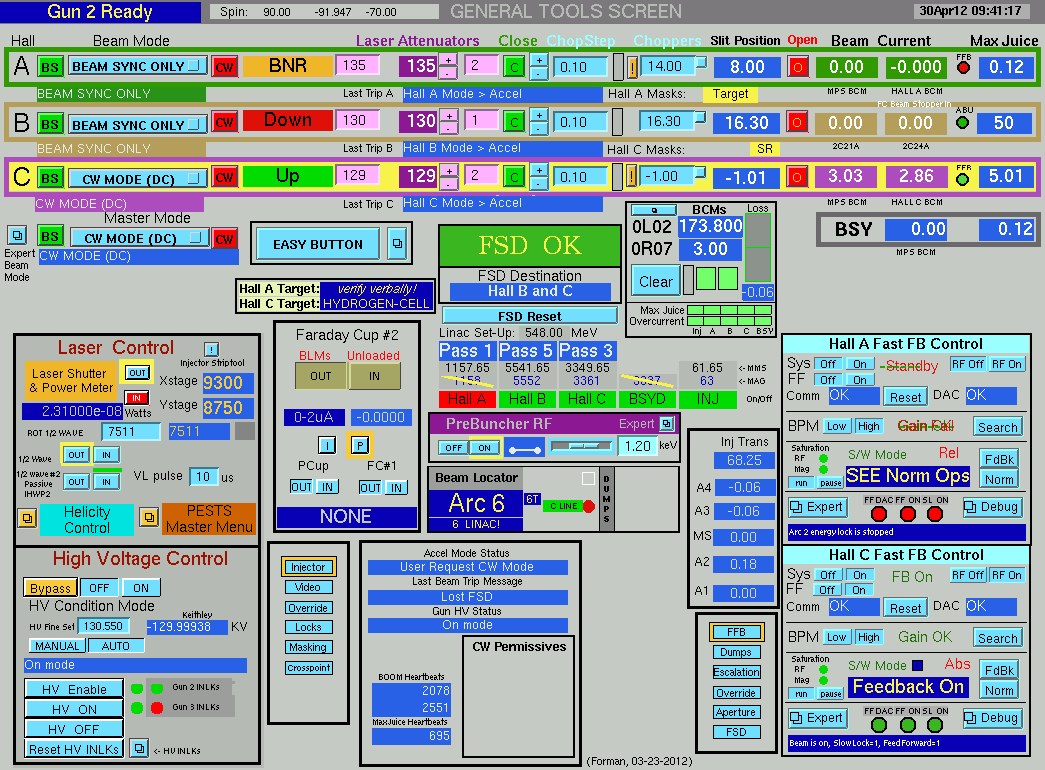The height and width of the screenshot is (770, 1045).
Task: Decrement Hall B laser attenuator minus stepper
Action: click(449, 129)
